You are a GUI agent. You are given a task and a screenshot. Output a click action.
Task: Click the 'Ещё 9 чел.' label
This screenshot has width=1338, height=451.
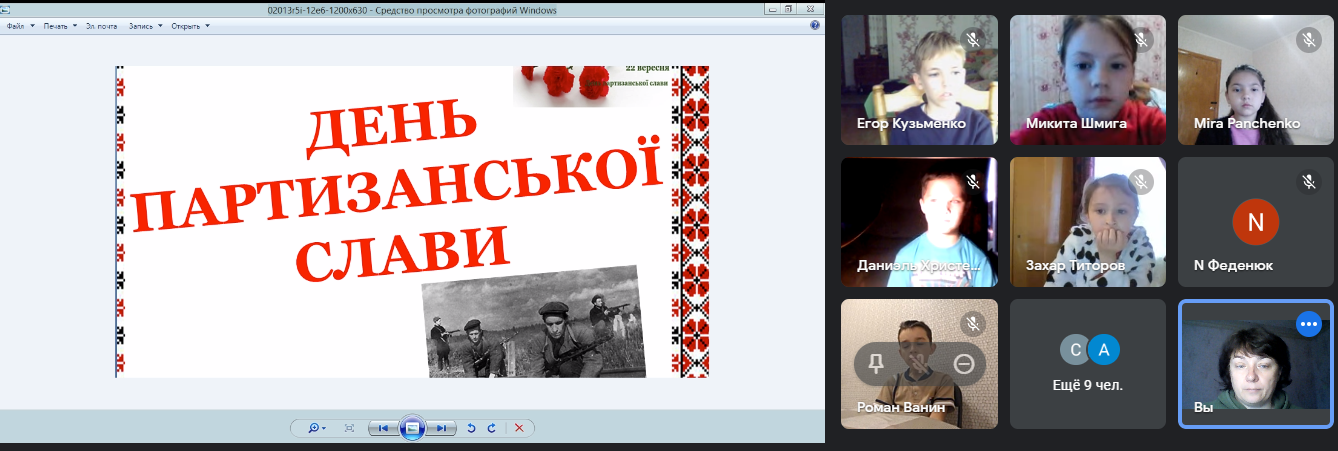[x=1088, y=385]
